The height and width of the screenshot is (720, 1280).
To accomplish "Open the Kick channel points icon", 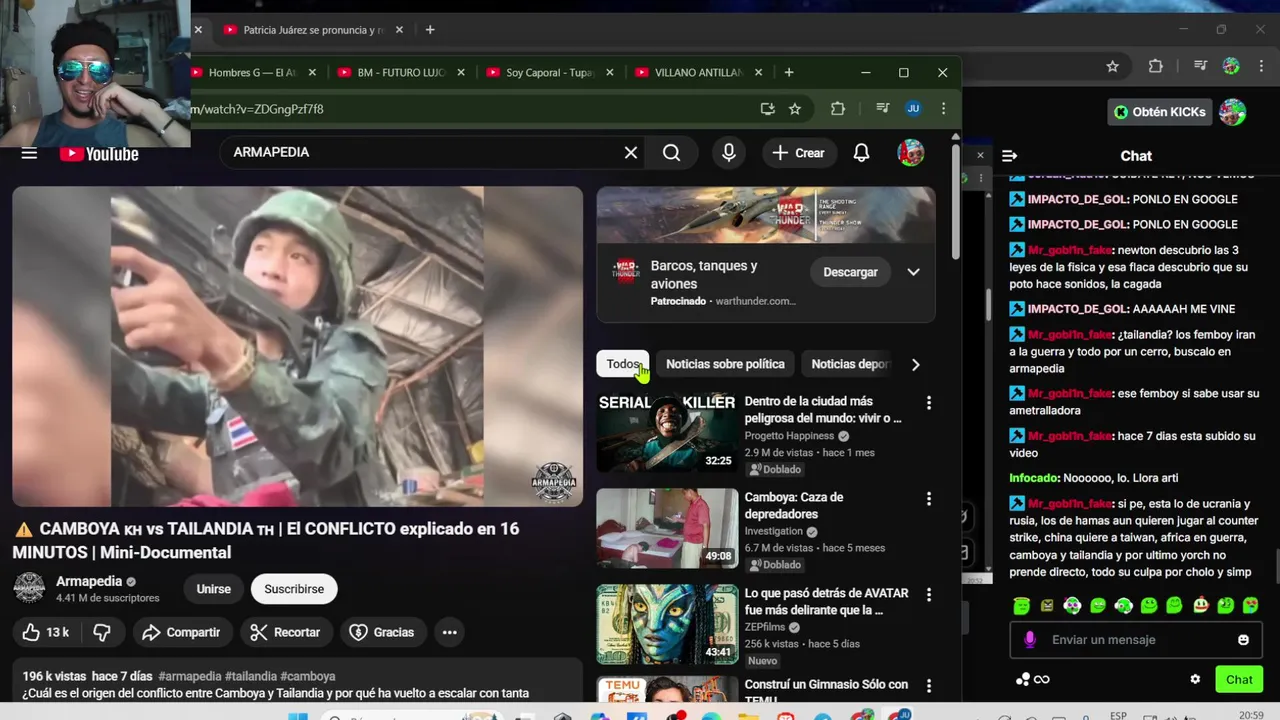I will [x=1022, y=679].
